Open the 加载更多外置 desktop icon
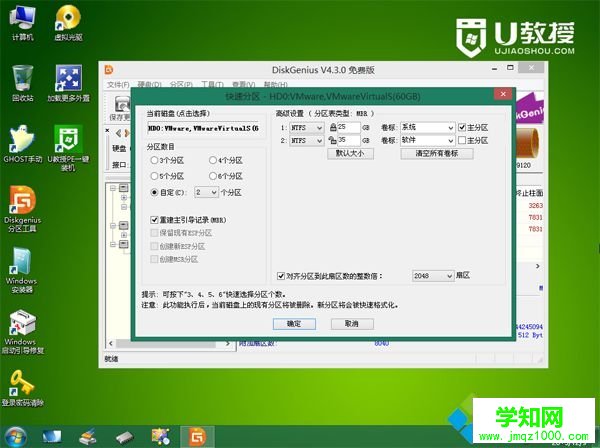Viewport: 600px width, 448px height. (x=68, y=83)
